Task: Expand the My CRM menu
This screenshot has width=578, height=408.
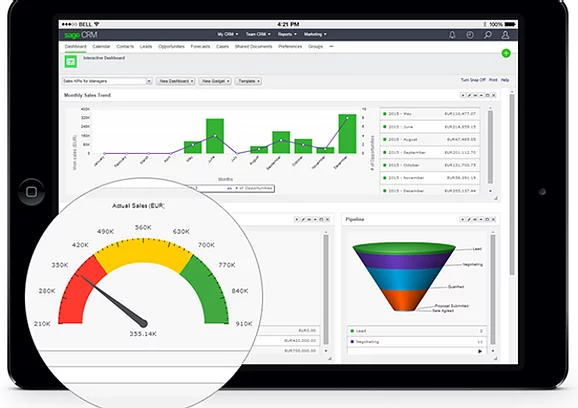Action: point(227,34)
